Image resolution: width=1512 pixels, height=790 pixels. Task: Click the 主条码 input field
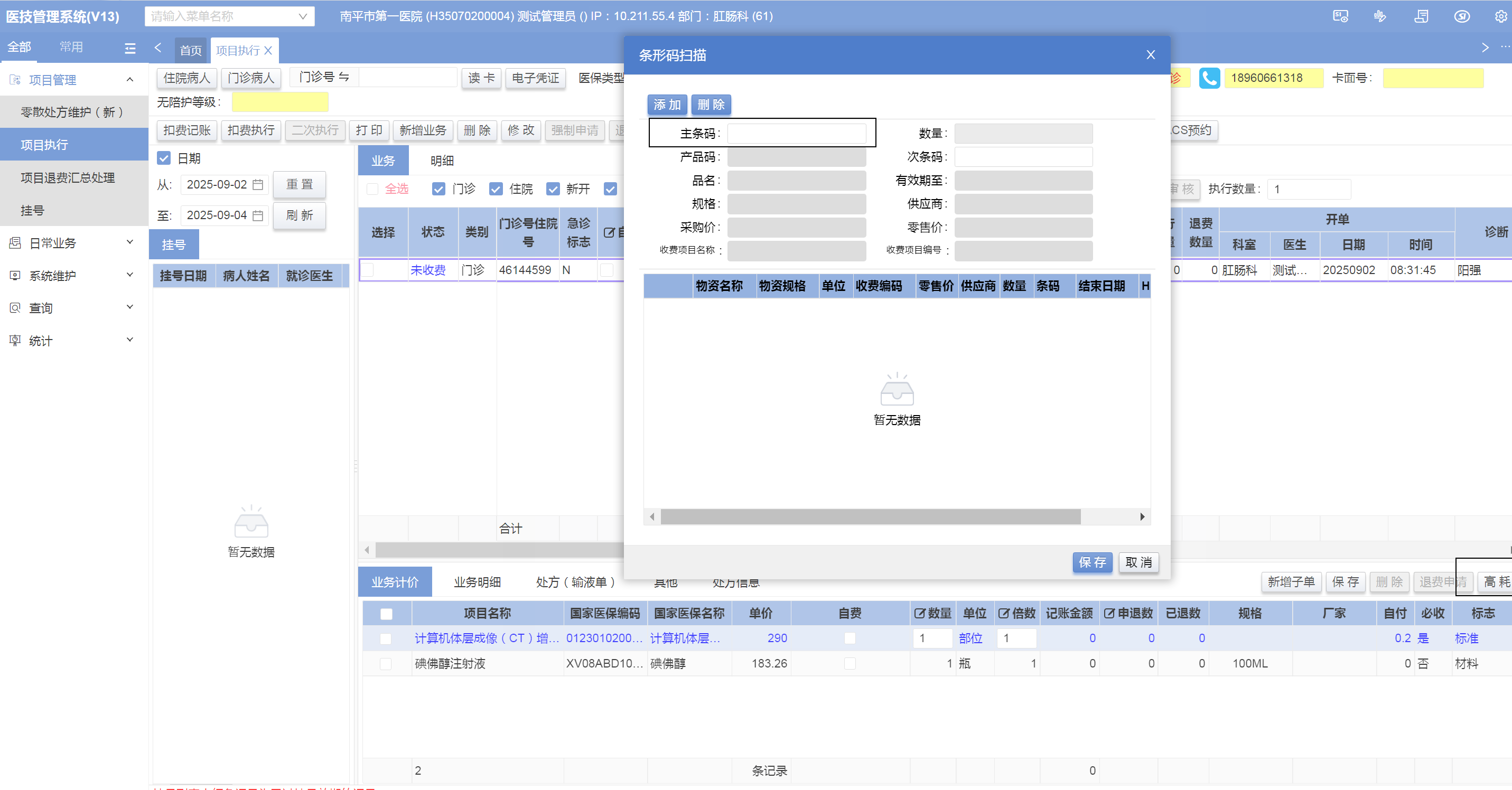point(796,134)
